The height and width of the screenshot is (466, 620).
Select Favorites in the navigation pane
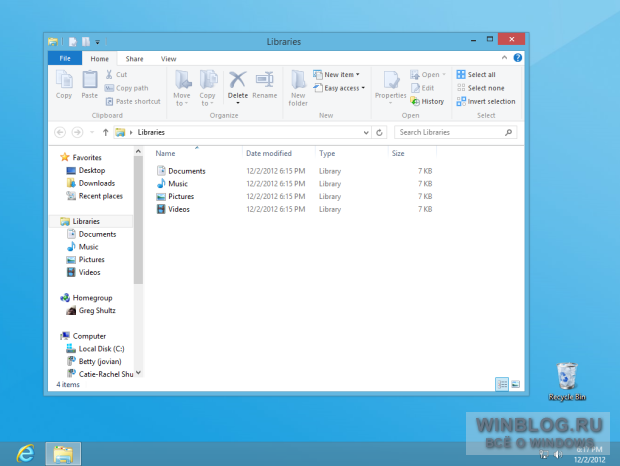point(81,157)
